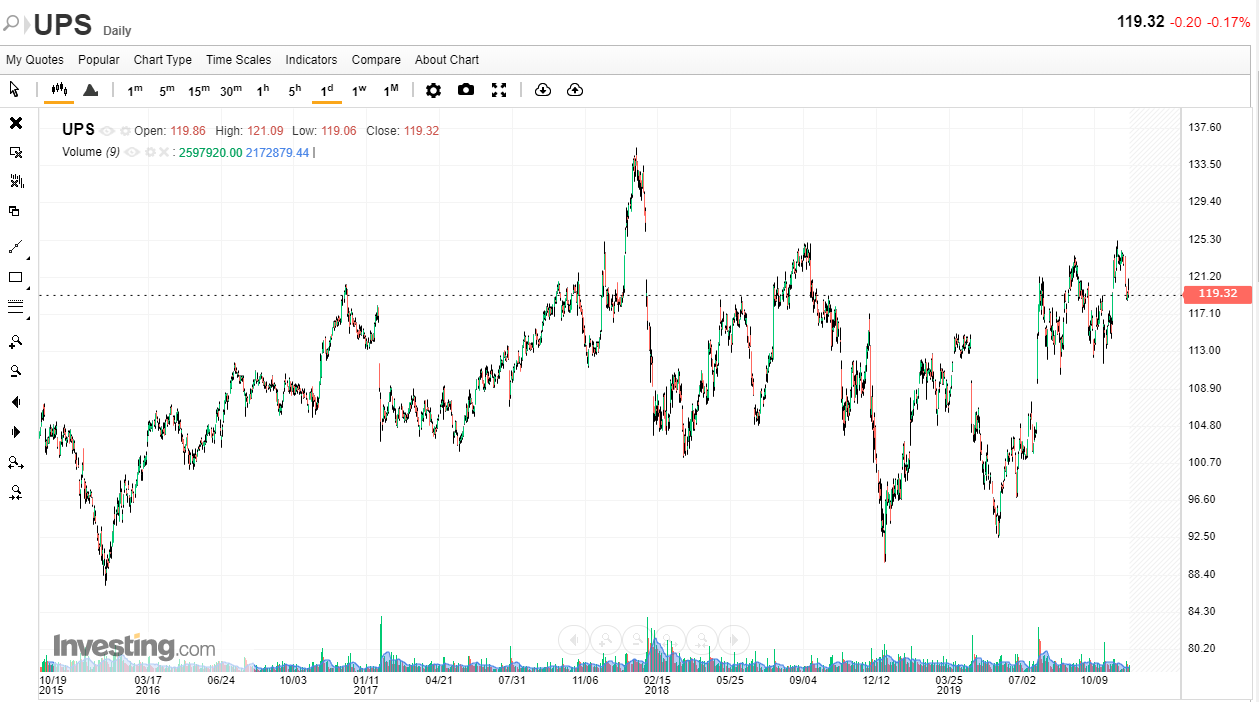
Task: Set interval to 1 month
Action: pyautogui.click(x=391, y=90)
